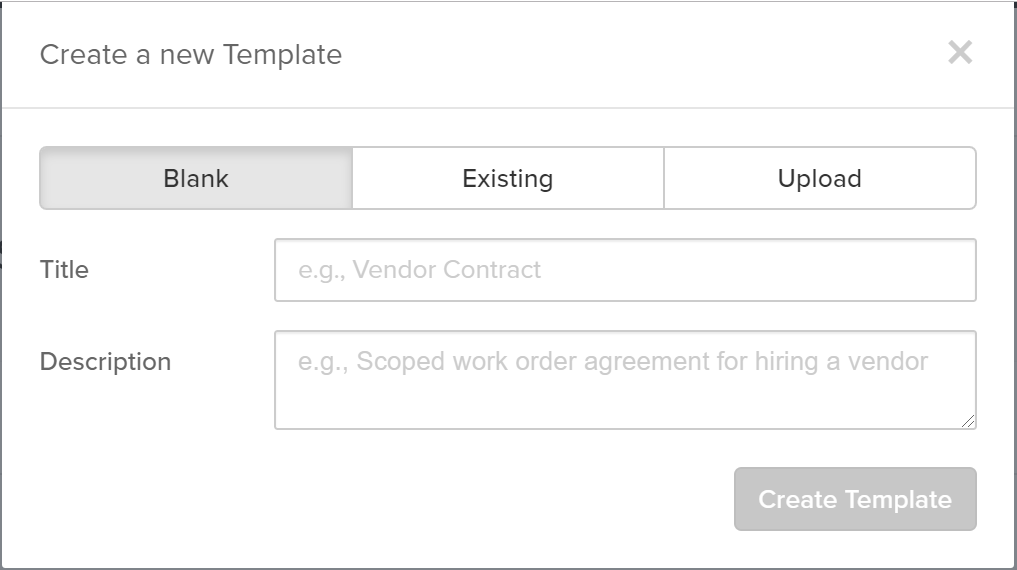Image resolution: width=1017 pixels, height=570 pixels.
Task: Click the Description box resize grip
Action: pyautogui.click(x=968, y=422)
